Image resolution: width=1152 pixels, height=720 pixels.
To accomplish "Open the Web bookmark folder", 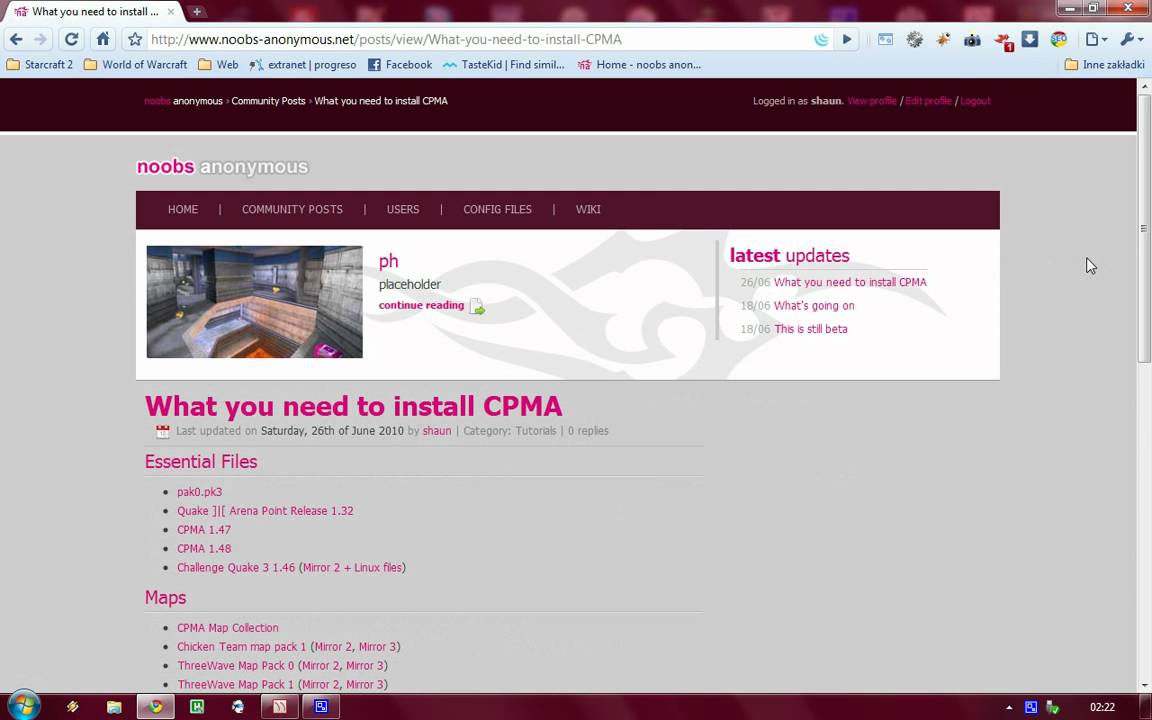I will coord(218,65).
